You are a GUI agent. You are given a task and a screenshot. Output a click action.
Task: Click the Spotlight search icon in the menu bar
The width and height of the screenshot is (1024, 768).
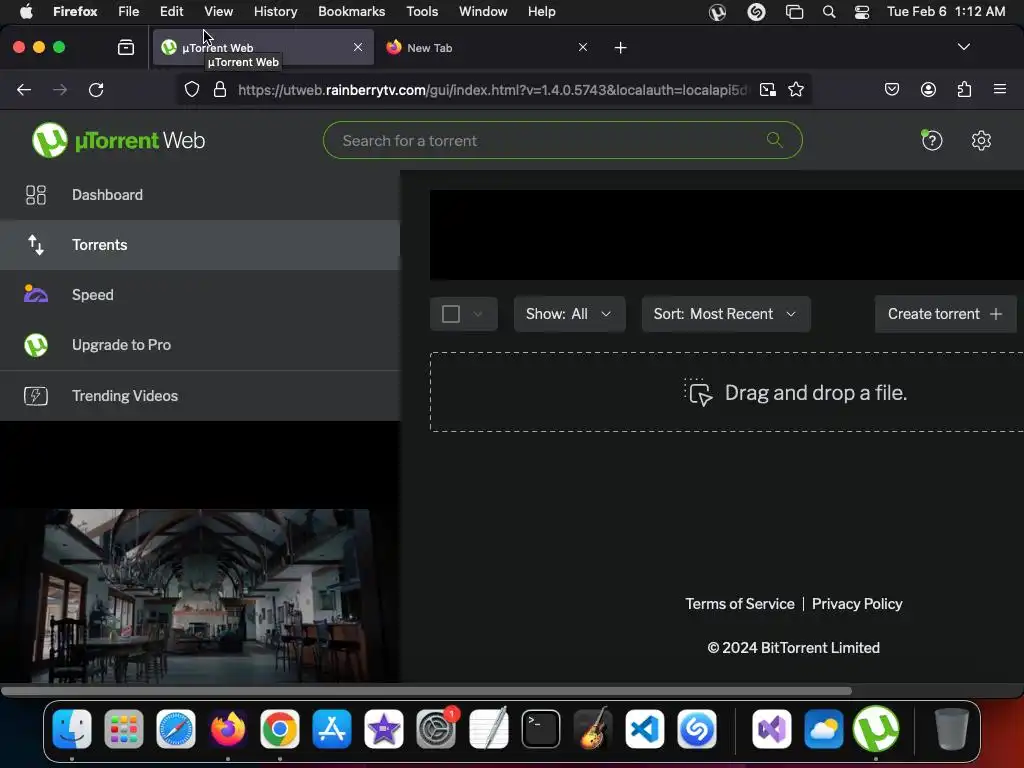829,12
